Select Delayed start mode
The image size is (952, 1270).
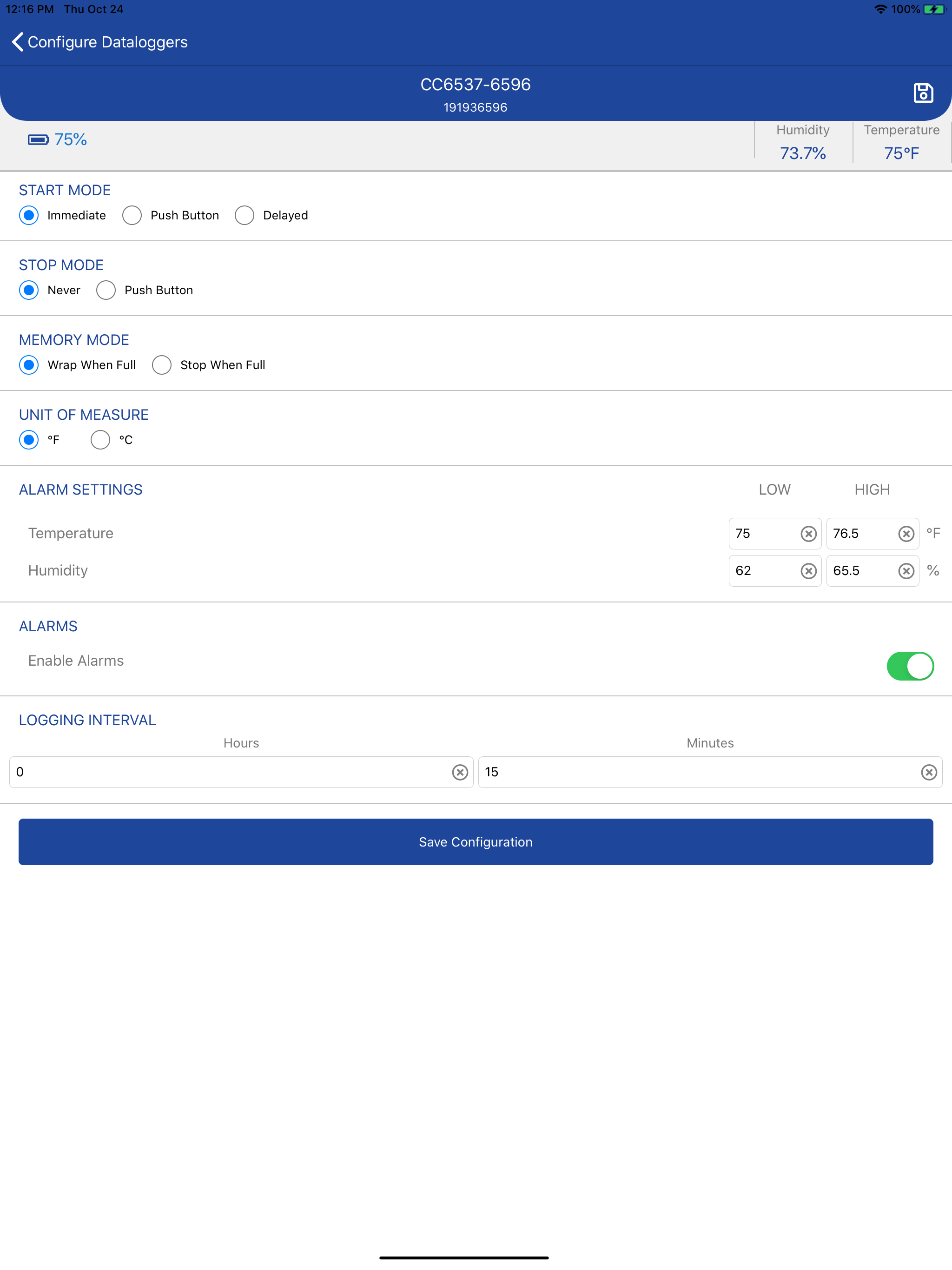(x=245, y=215)
